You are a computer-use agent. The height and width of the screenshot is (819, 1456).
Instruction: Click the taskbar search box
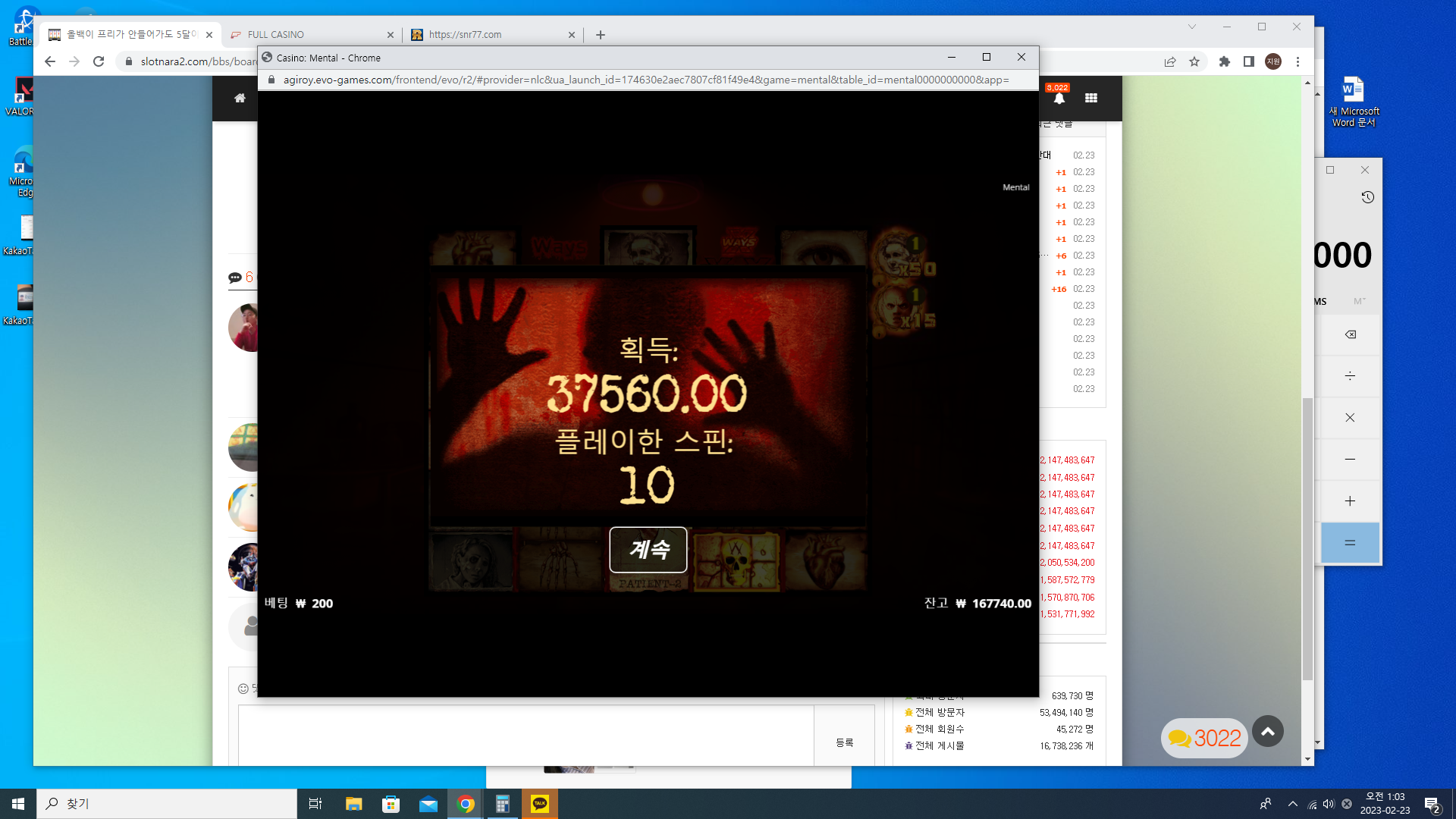tap(167, 804)
